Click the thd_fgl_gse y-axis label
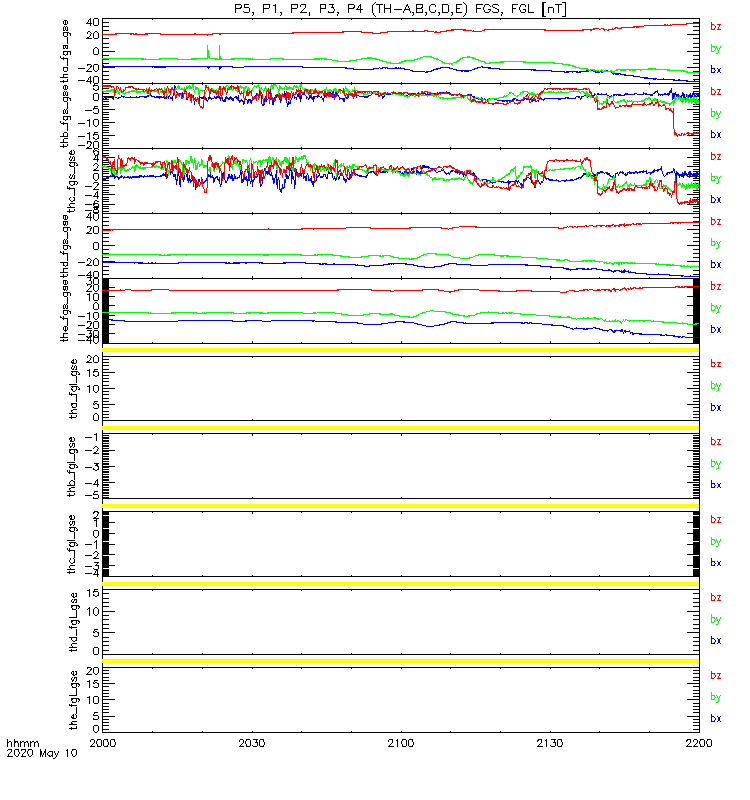The height and width of the screenshot is (800, 750). (x=74, y=622)
